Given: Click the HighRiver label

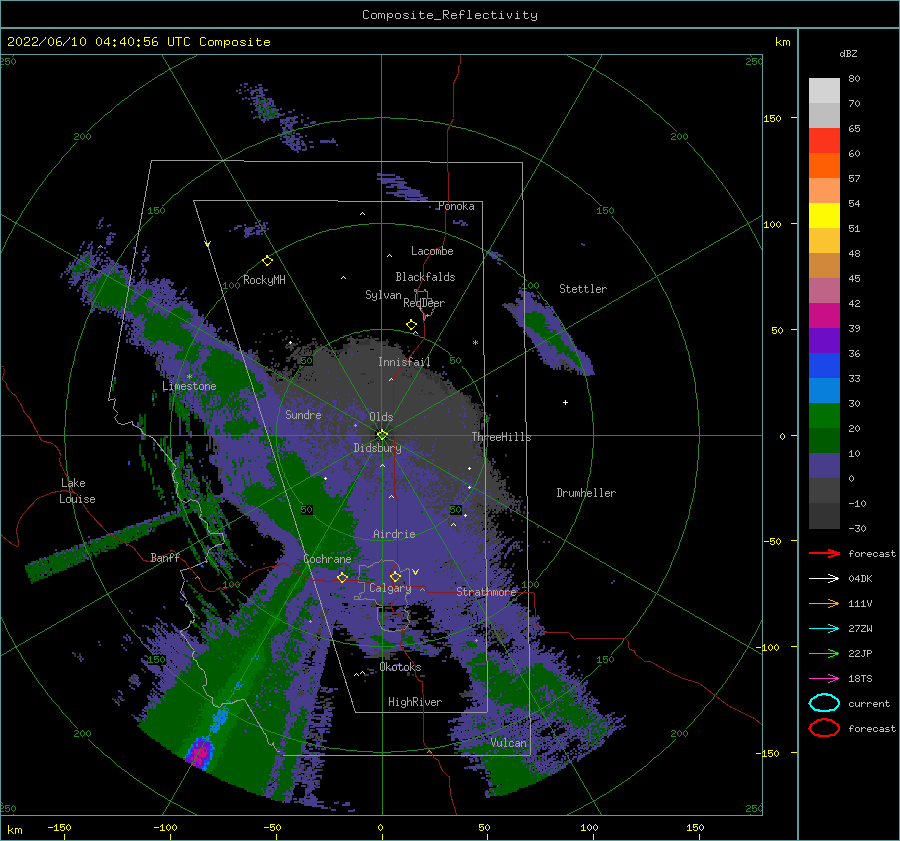Looking at the screenshot, I should point(414,702).
